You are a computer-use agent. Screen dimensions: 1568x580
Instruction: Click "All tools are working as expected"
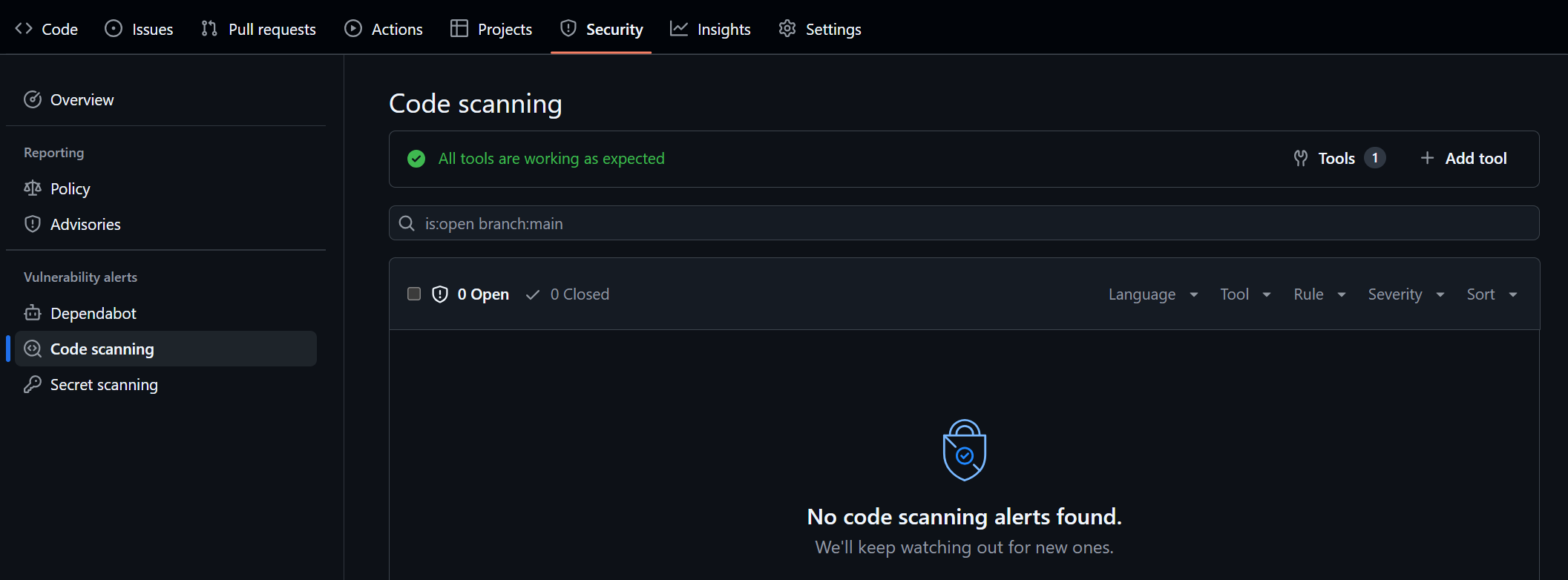[551, 159]
